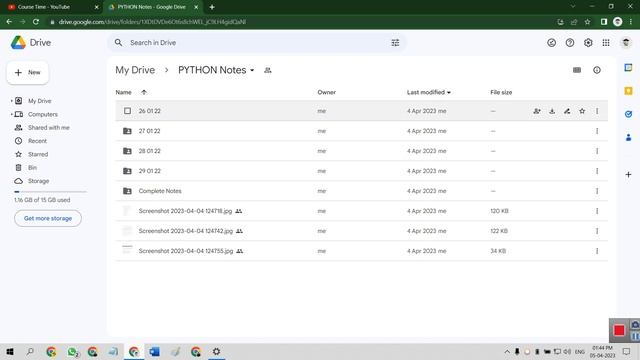
Task: Open more actions for 27 01 22
Action: tap(597, 131)
